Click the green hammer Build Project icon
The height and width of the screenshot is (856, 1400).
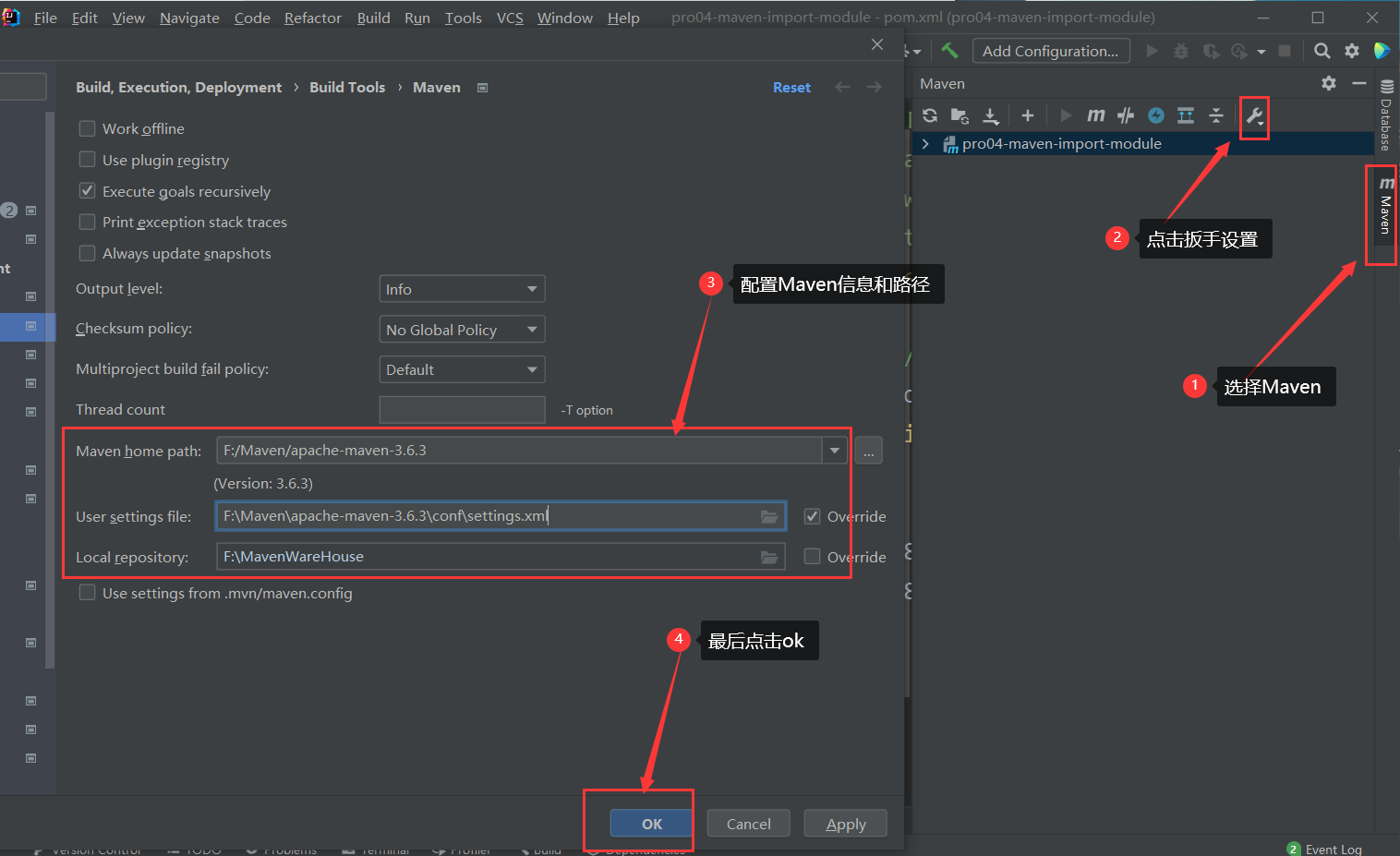949,51
